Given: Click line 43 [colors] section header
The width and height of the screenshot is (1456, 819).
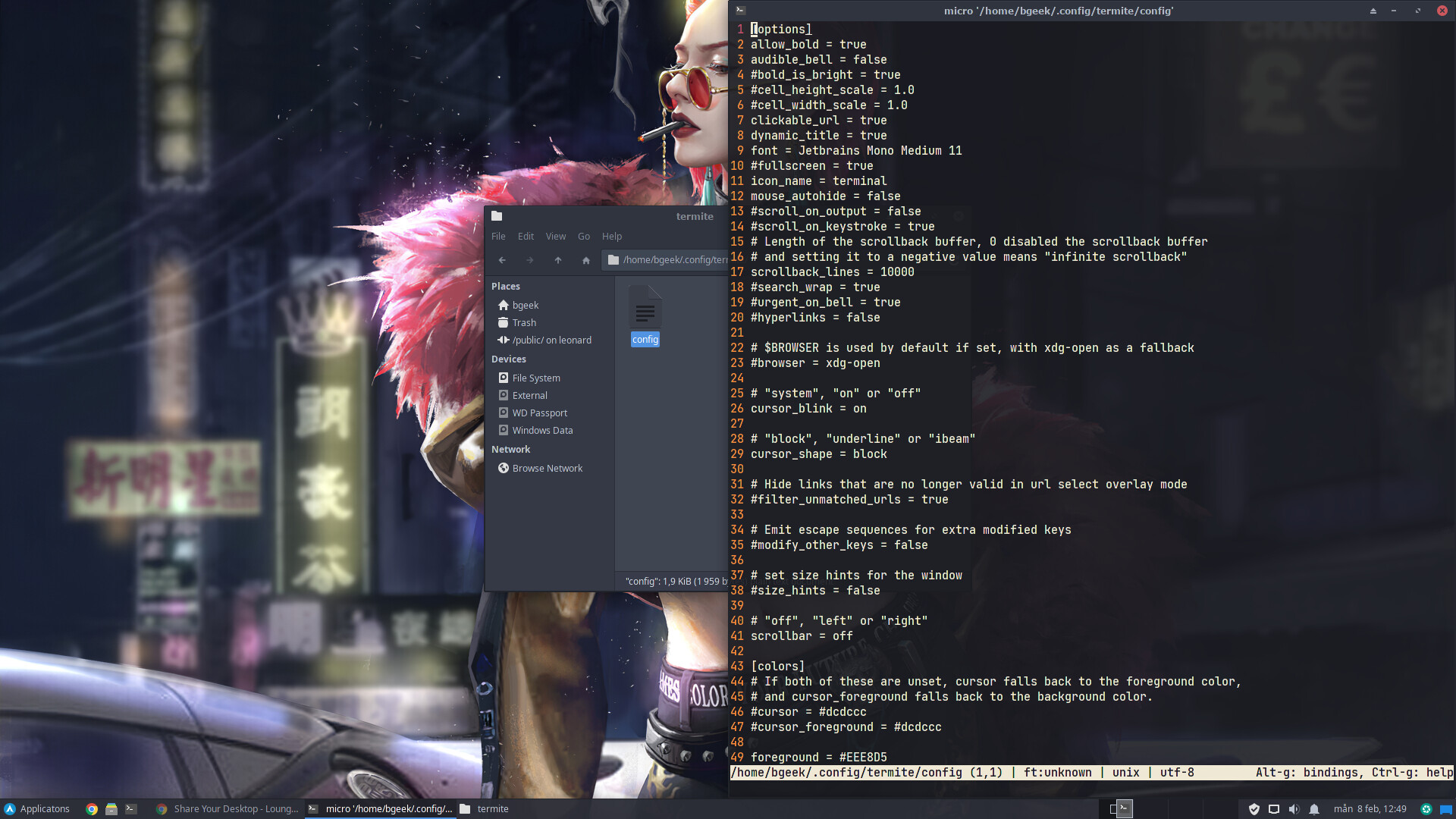Looking at the screenshot, I should pos(777,666).
